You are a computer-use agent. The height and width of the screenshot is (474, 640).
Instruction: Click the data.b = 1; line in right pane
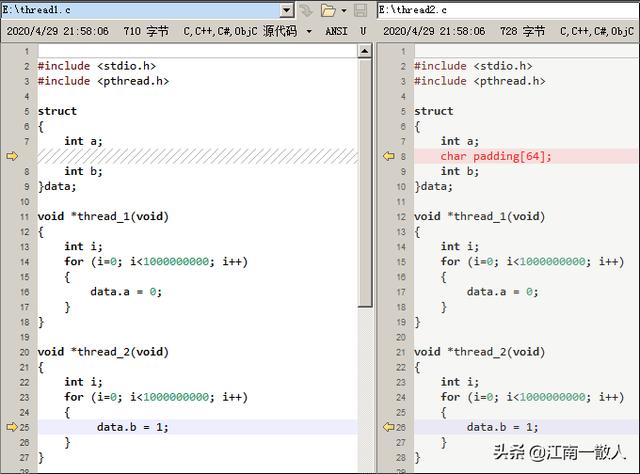499,427
